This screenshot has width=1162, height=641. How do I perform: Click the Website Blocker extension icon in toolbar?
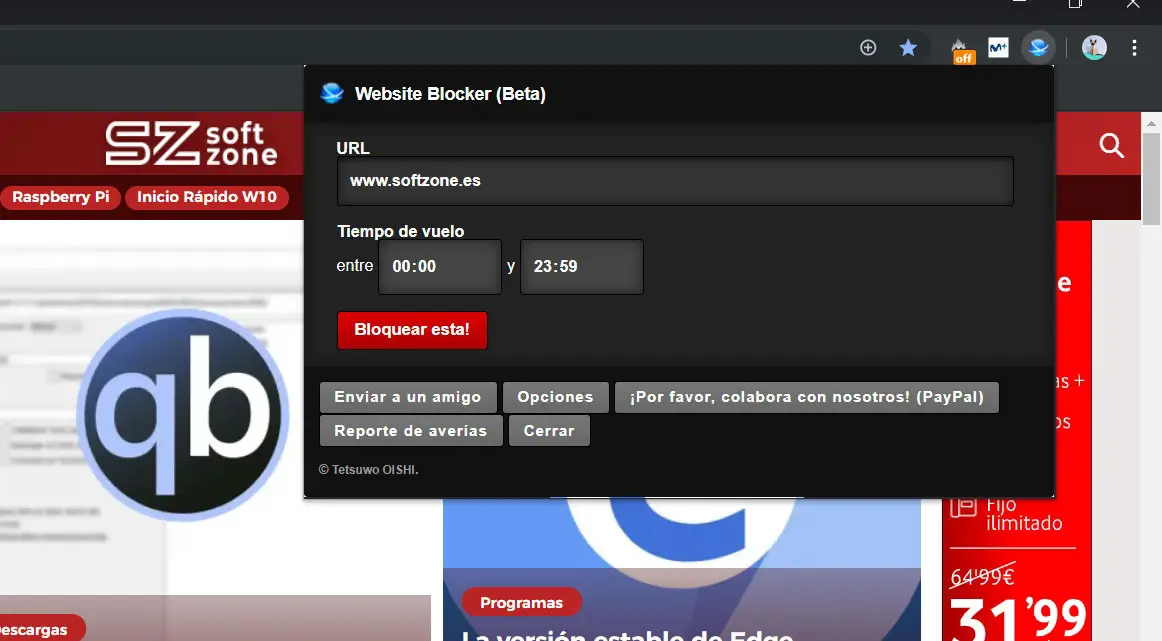[1038, 48]
